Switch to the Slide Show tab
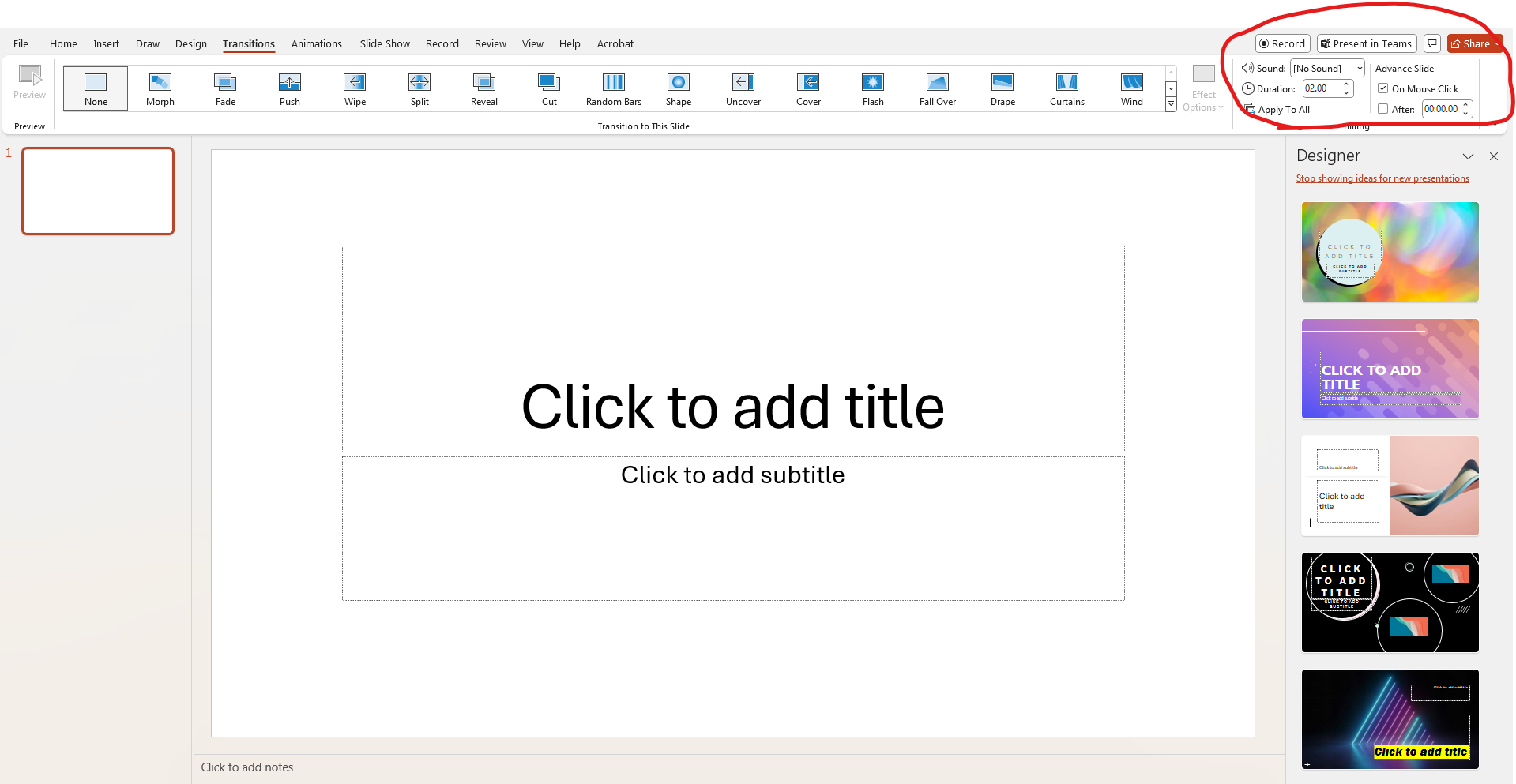This screenshot has height=784, width=1516. [385, 43]
